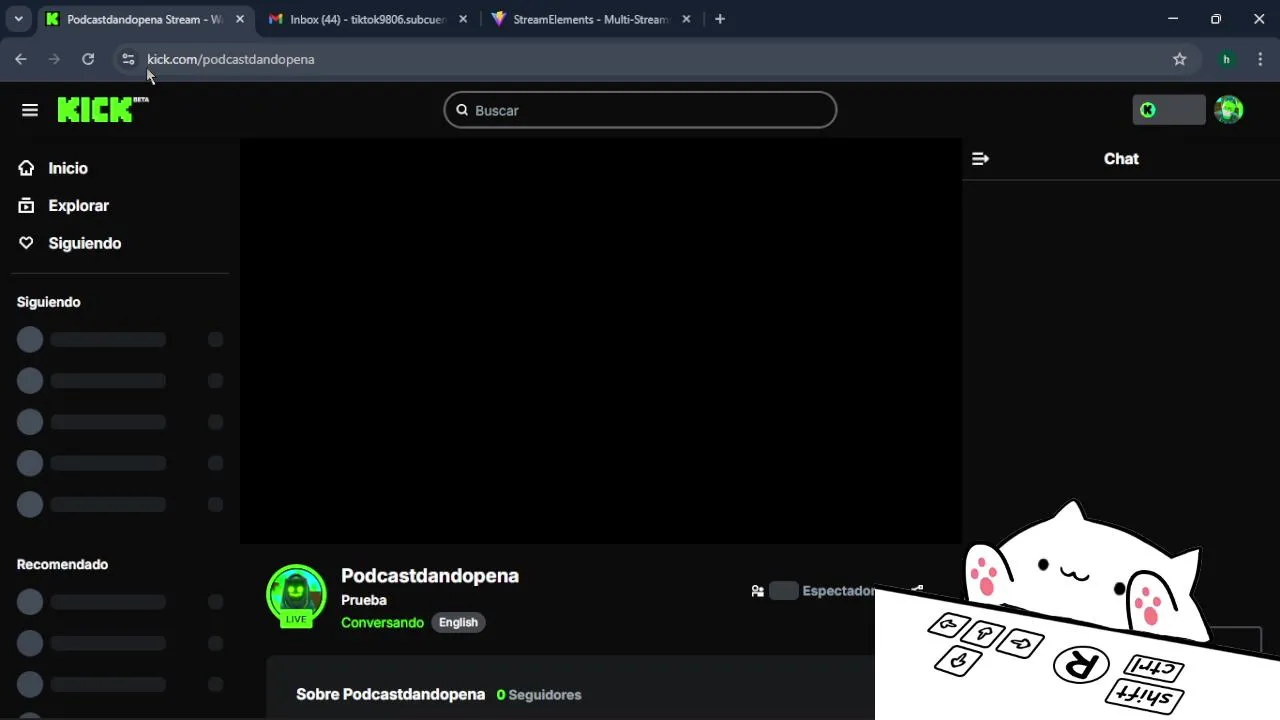1280x720 pixels.
Task: Switch to the Gmail Inbox (44) tab
Action: point(367,19)
